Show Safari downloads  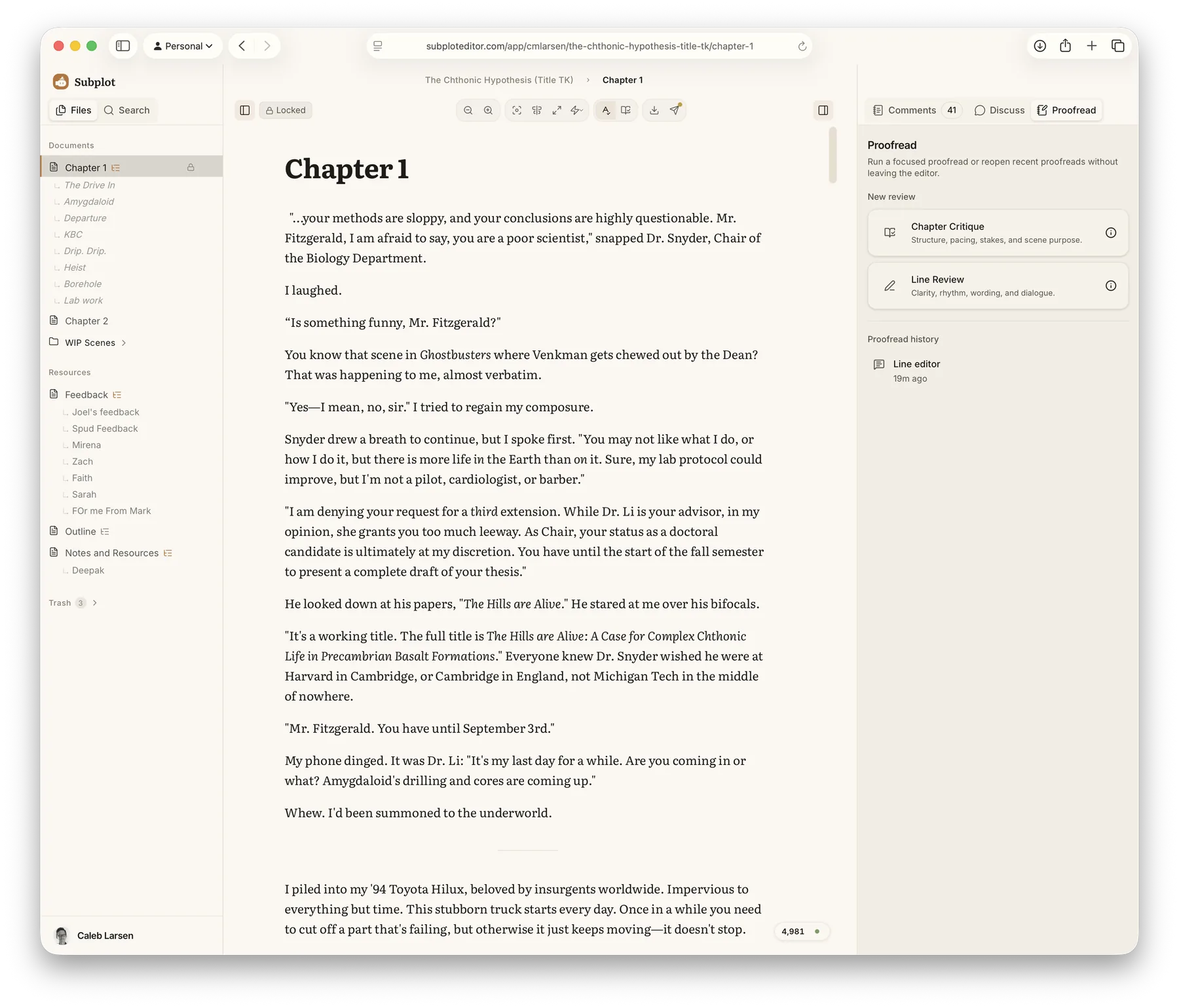pos(1039,46)
